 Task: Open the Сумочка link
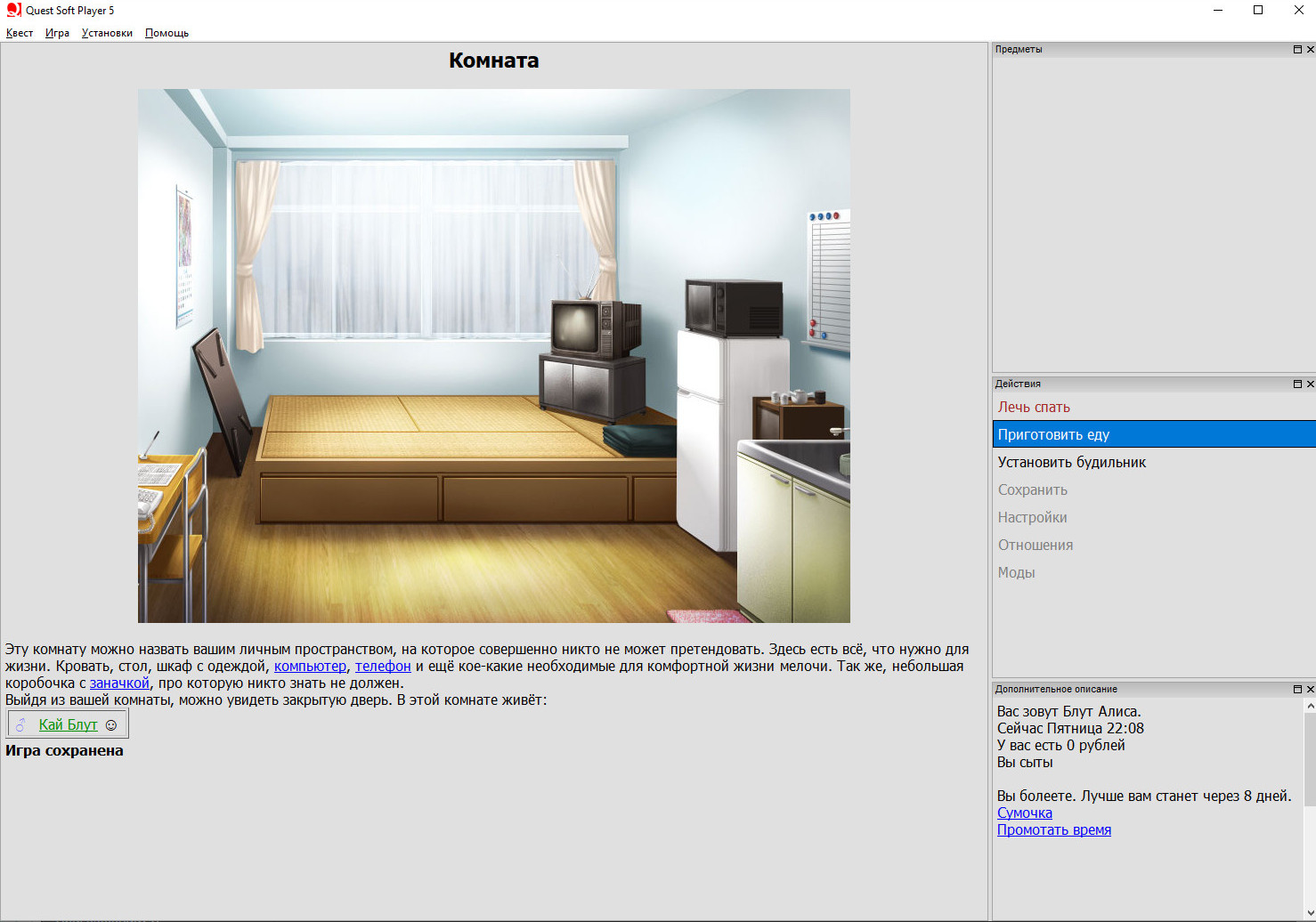point(1025,813)
